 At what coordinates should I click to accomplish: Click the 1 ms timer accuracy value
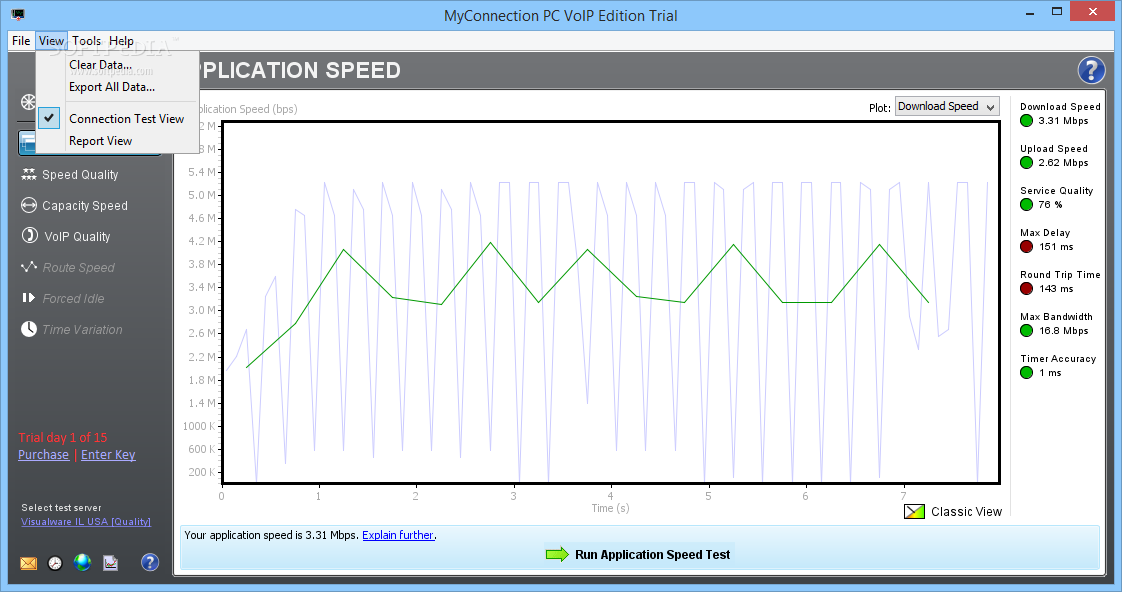tap(1050, 373)
